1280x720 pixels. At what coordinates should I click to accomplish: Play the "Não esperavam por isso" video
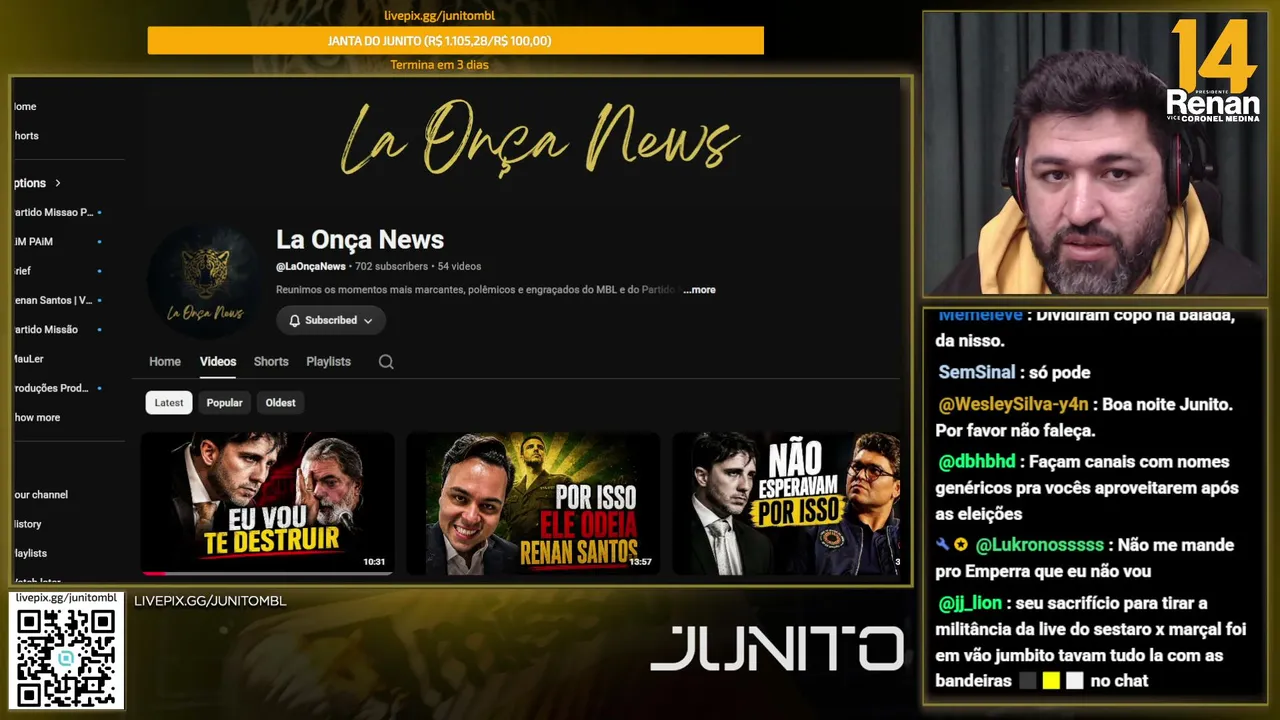[787, 504]
